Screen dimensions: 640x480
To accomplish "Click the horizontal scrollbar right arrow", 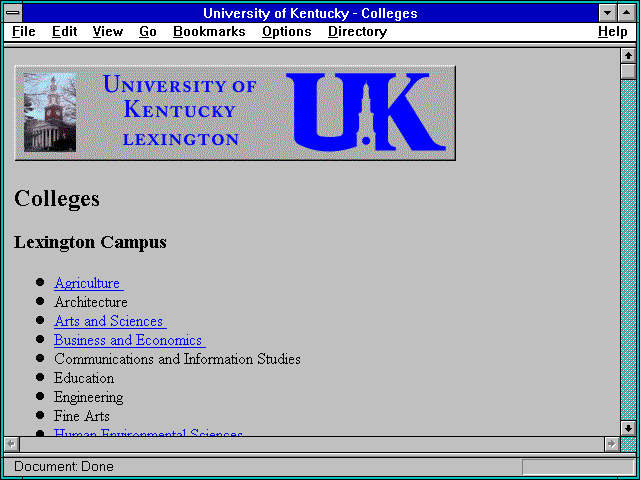I will [x=611, y=444].
